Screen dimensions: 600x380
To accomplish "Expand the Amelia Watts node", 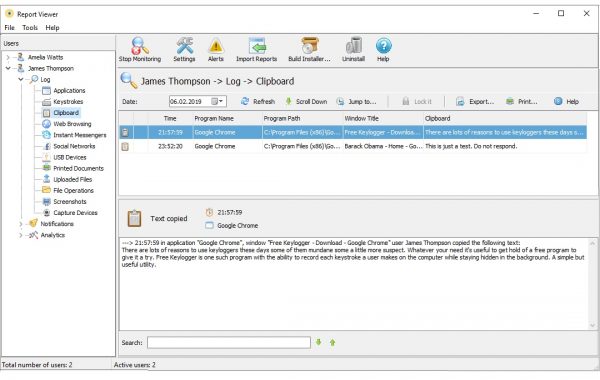I will (x=8, y=57).
